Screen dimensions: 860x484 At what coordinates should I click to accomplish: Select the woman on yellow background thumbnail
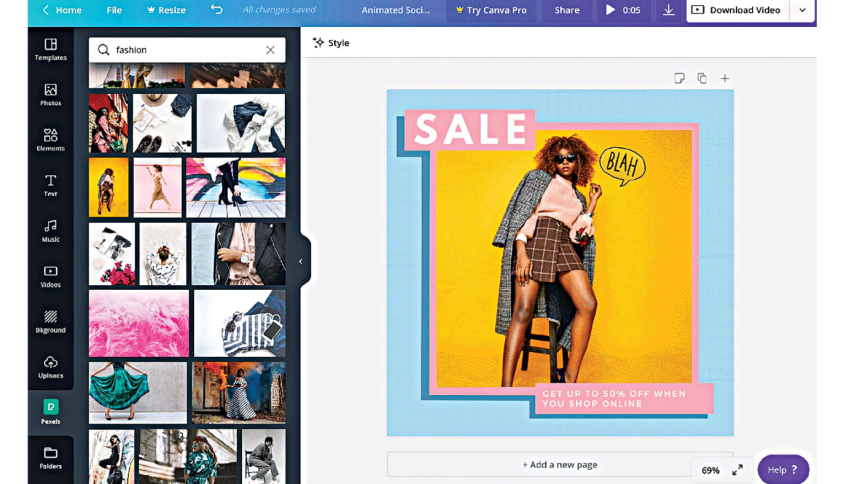(x=109, y=188)
